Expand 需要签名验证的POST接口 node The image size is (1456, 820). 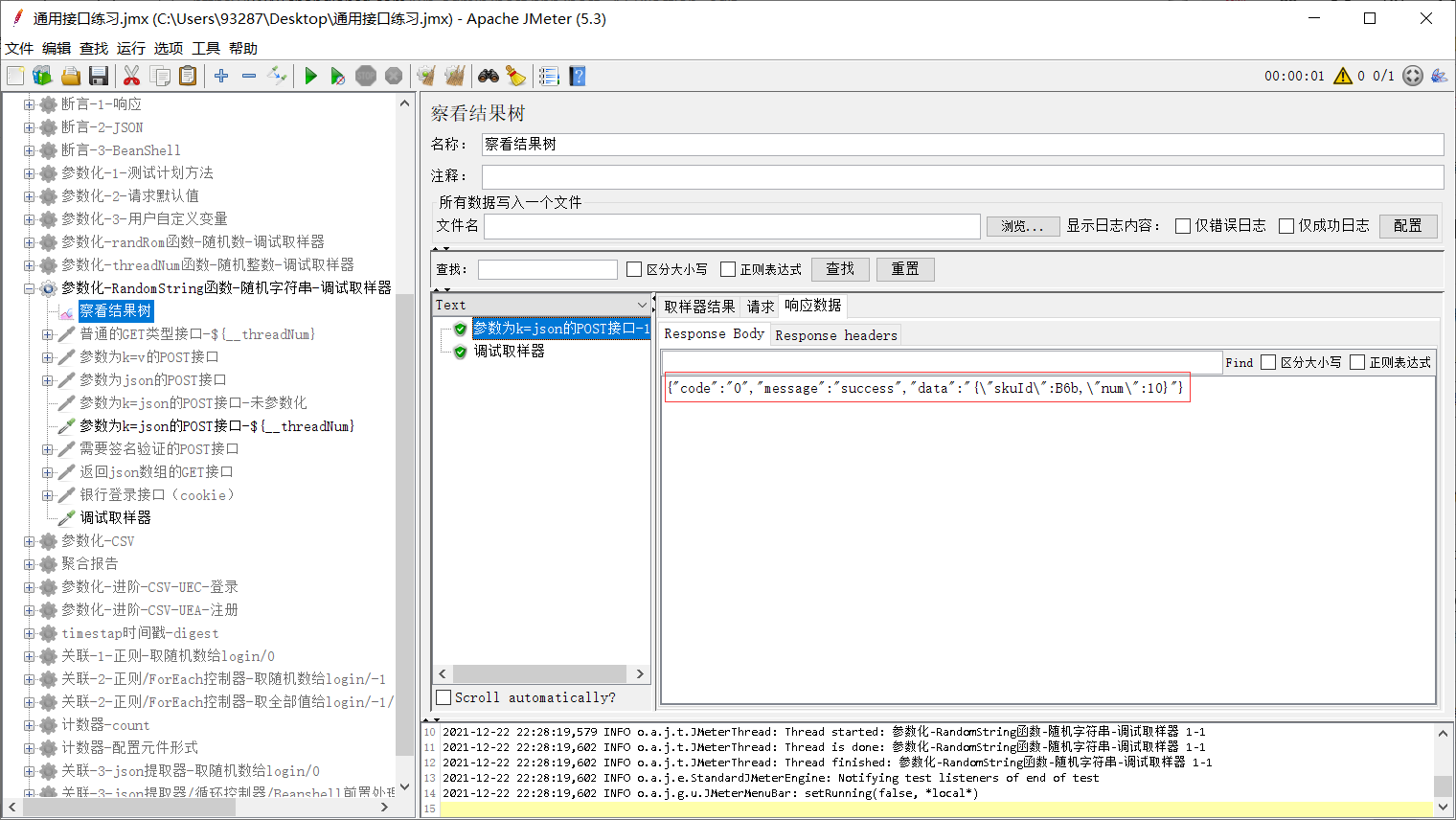coord(48,449)
